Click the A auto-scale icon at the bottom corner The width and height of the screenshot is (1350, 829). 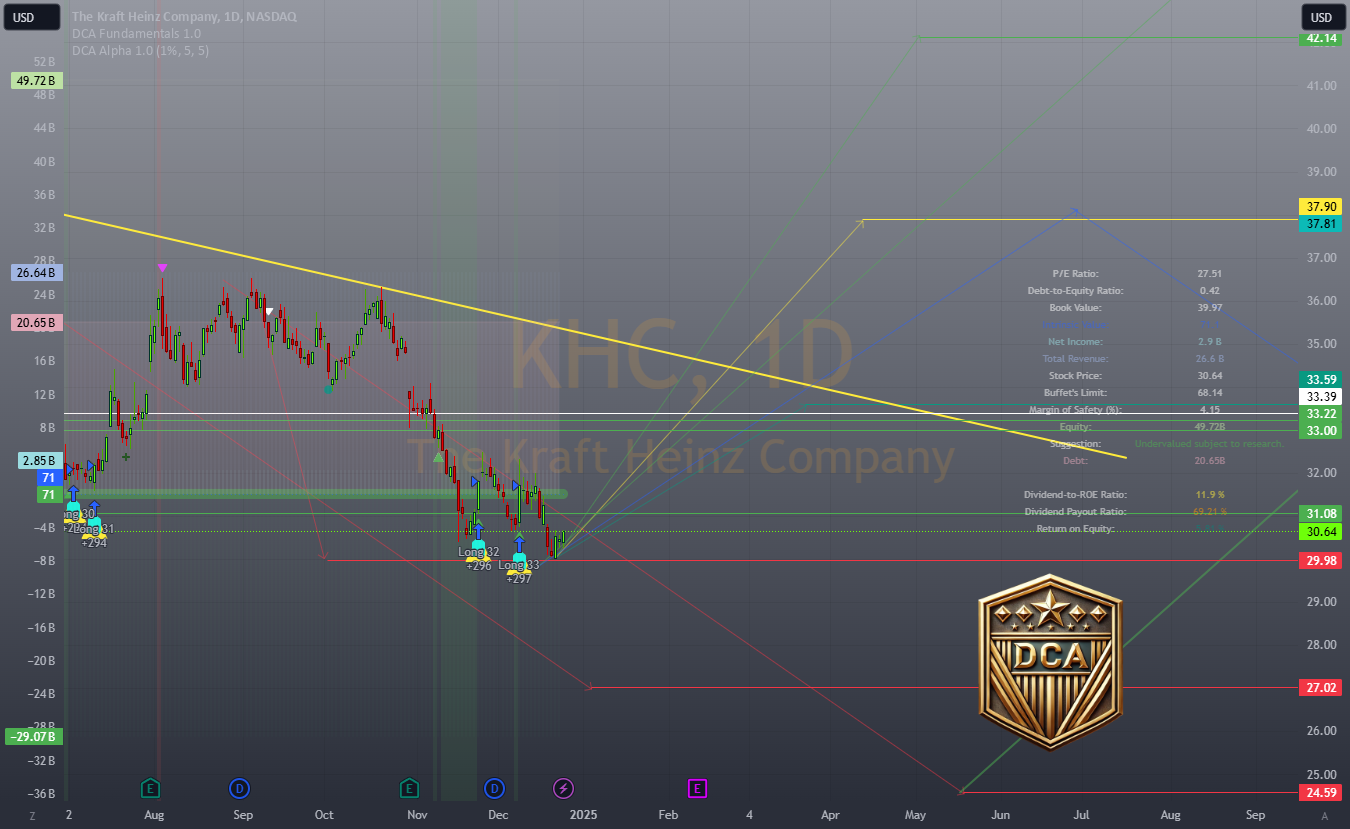tap(1325, 816)
